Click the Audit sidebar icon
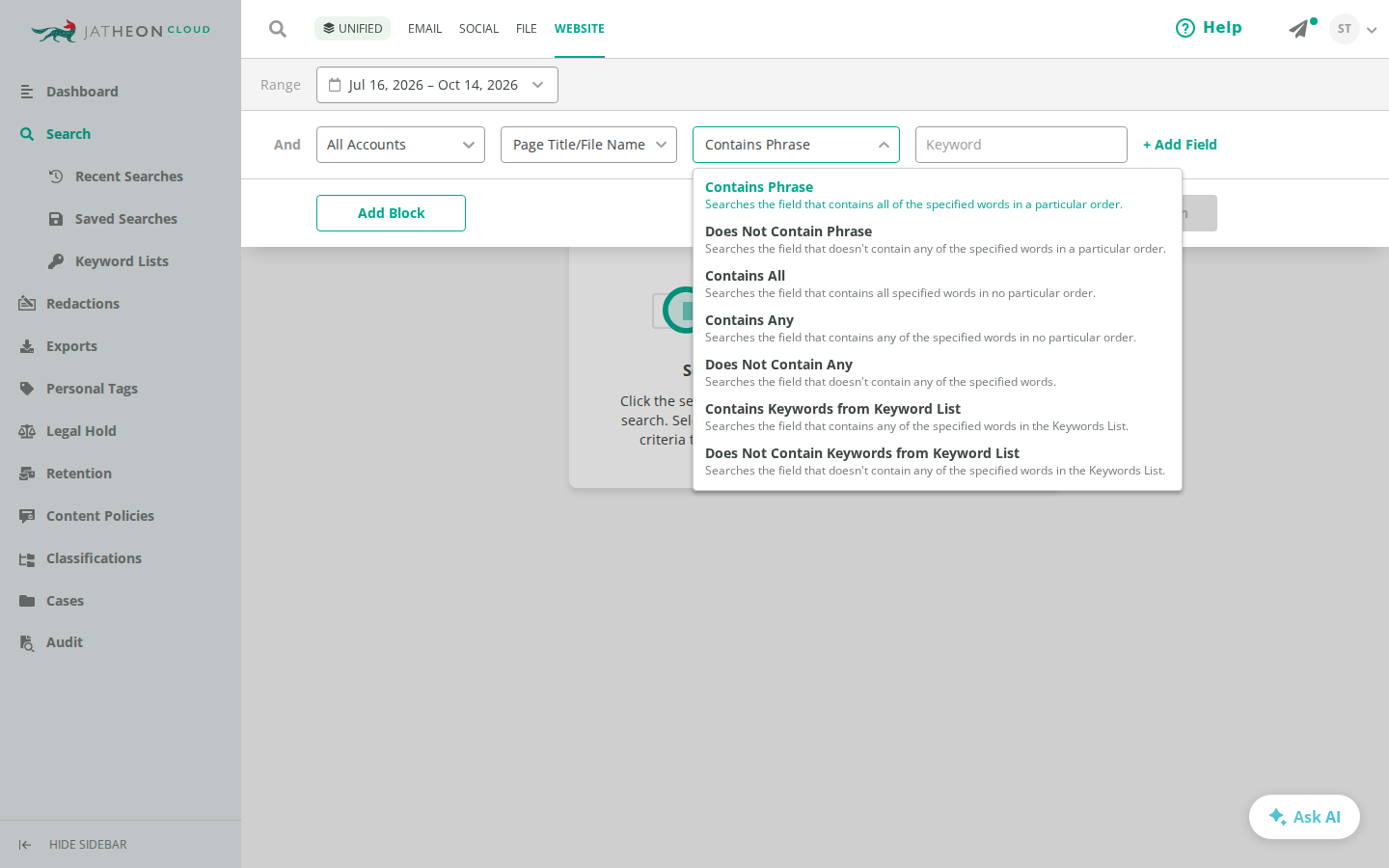Viewport: 1389px width, 868px height. point(27,643)
